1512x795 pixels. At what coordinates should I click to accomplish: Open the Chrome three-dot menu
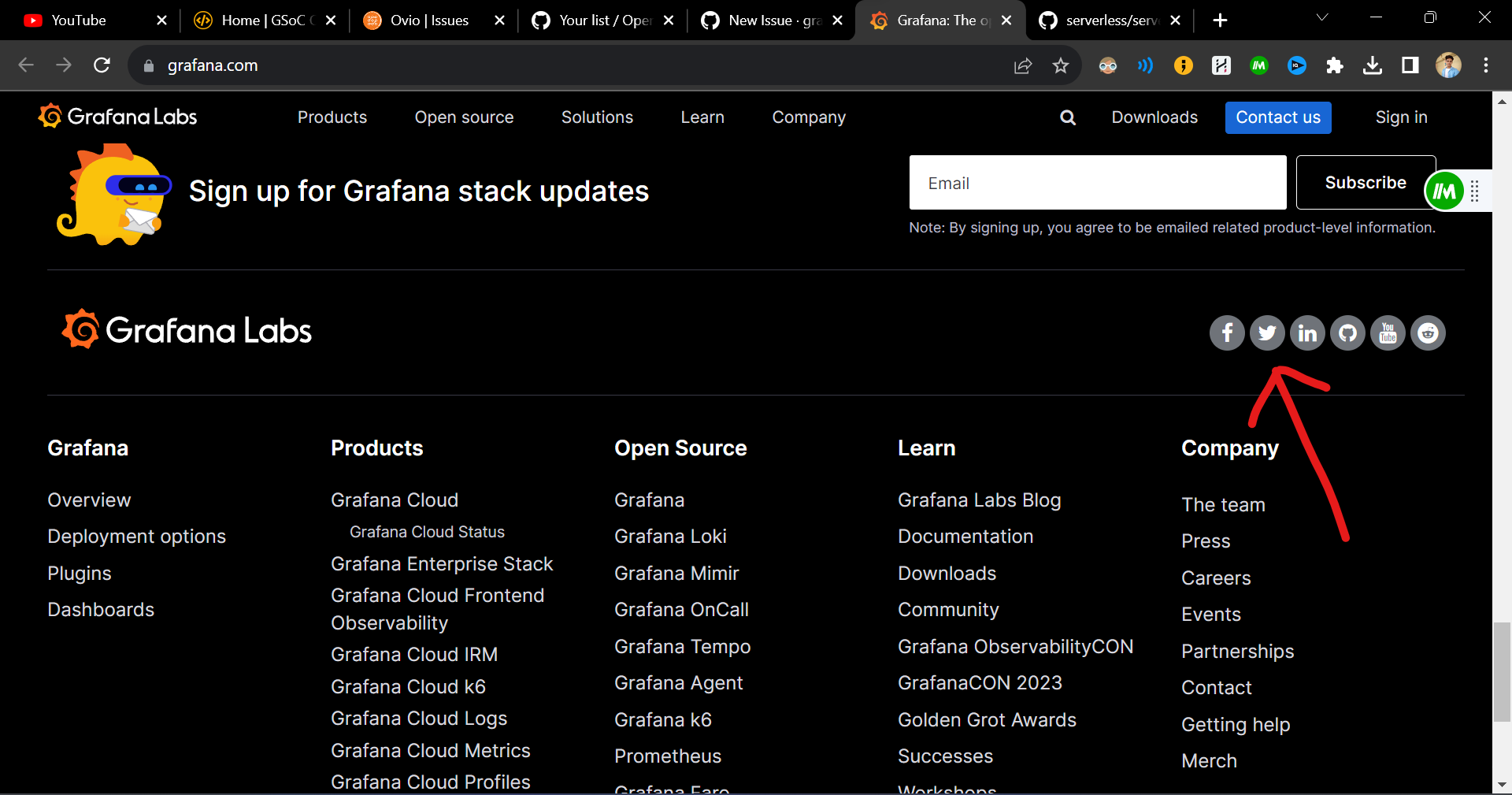tap(1487, 65)
